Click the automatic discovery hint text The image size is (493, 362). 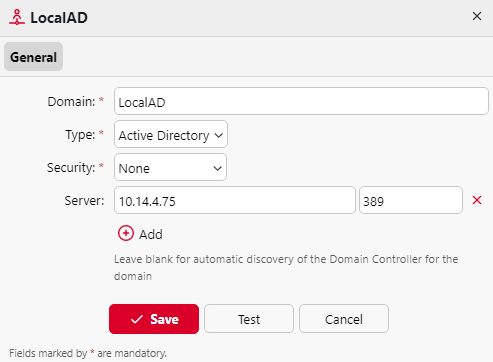point(286,267)
